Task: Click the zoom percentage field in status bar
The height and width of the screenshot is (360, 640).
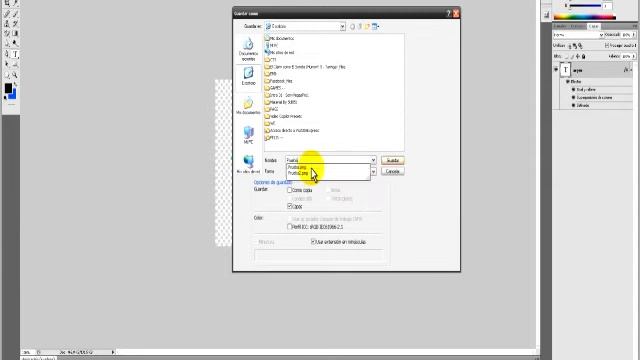Action: point(27,352)
